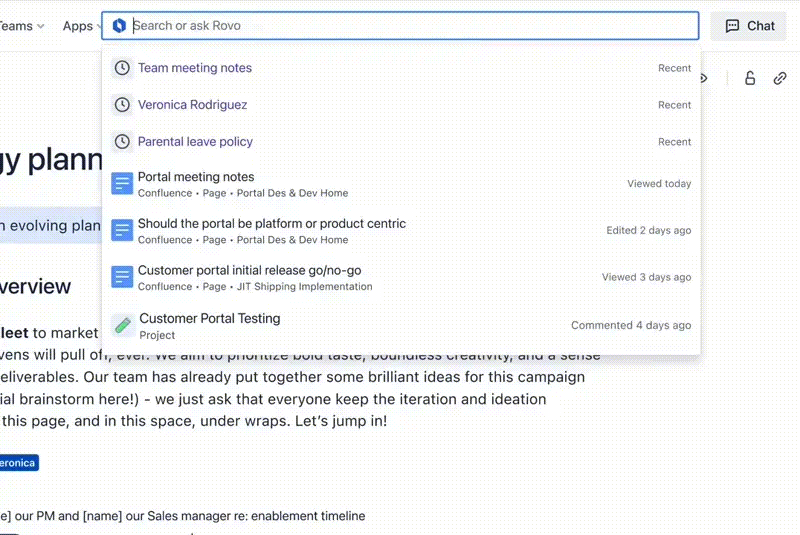Open Portal meeting notes result

click(196, 177)
